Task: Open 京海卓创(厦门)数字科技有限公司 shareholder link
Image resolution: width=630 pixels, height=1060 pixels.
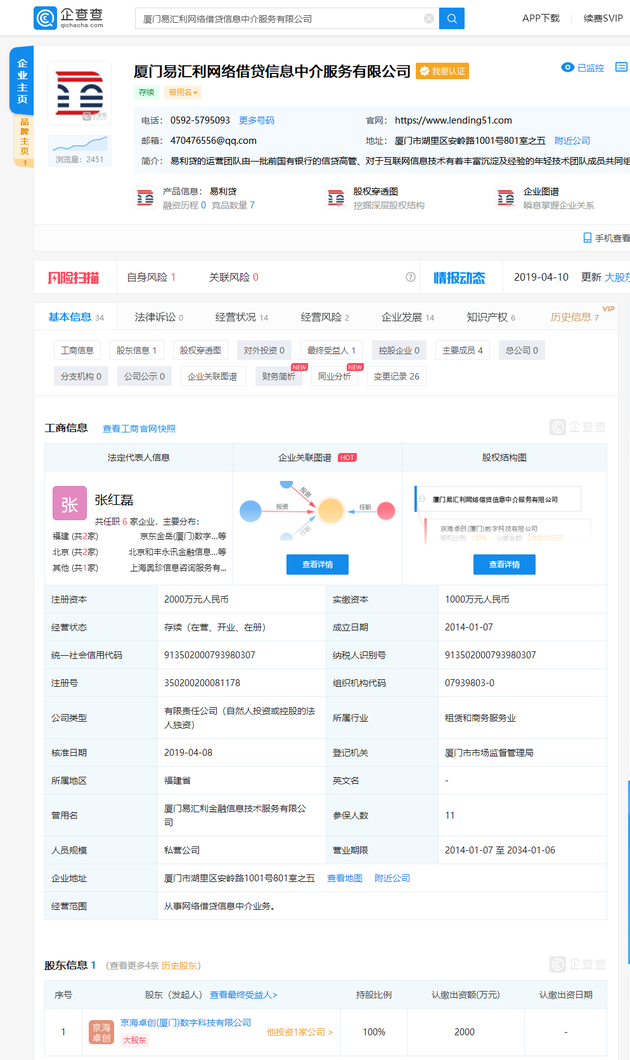Action: pyautogui.click(x=186, y=1023)
